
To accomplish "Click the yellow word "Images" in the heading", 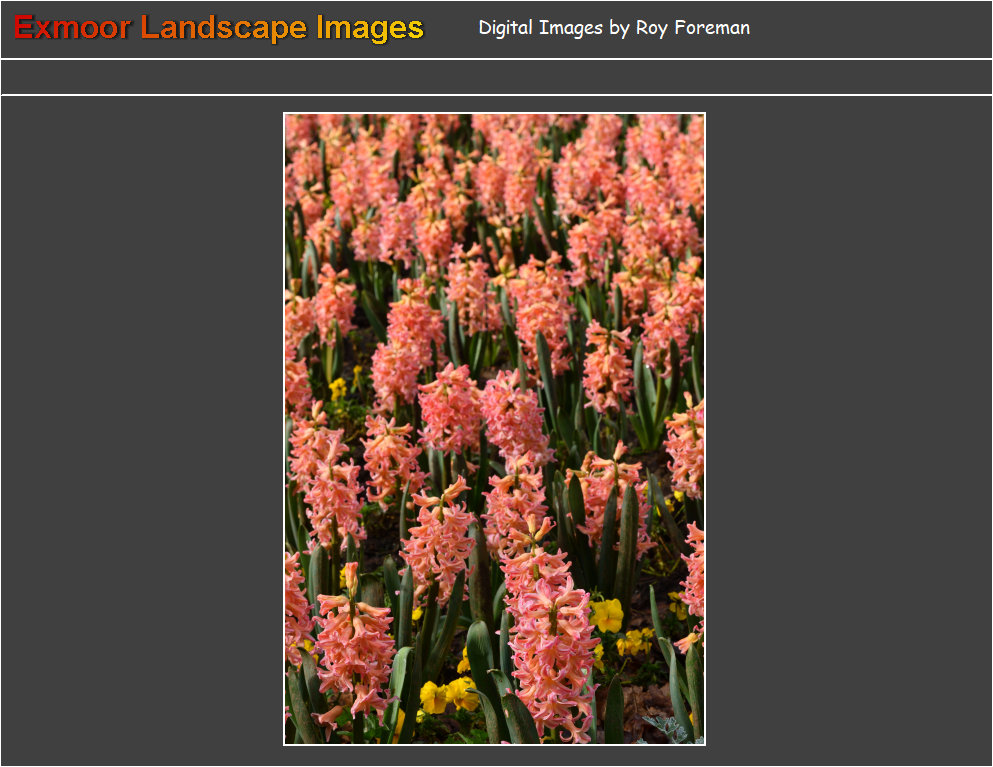I will tap(370, 28).
